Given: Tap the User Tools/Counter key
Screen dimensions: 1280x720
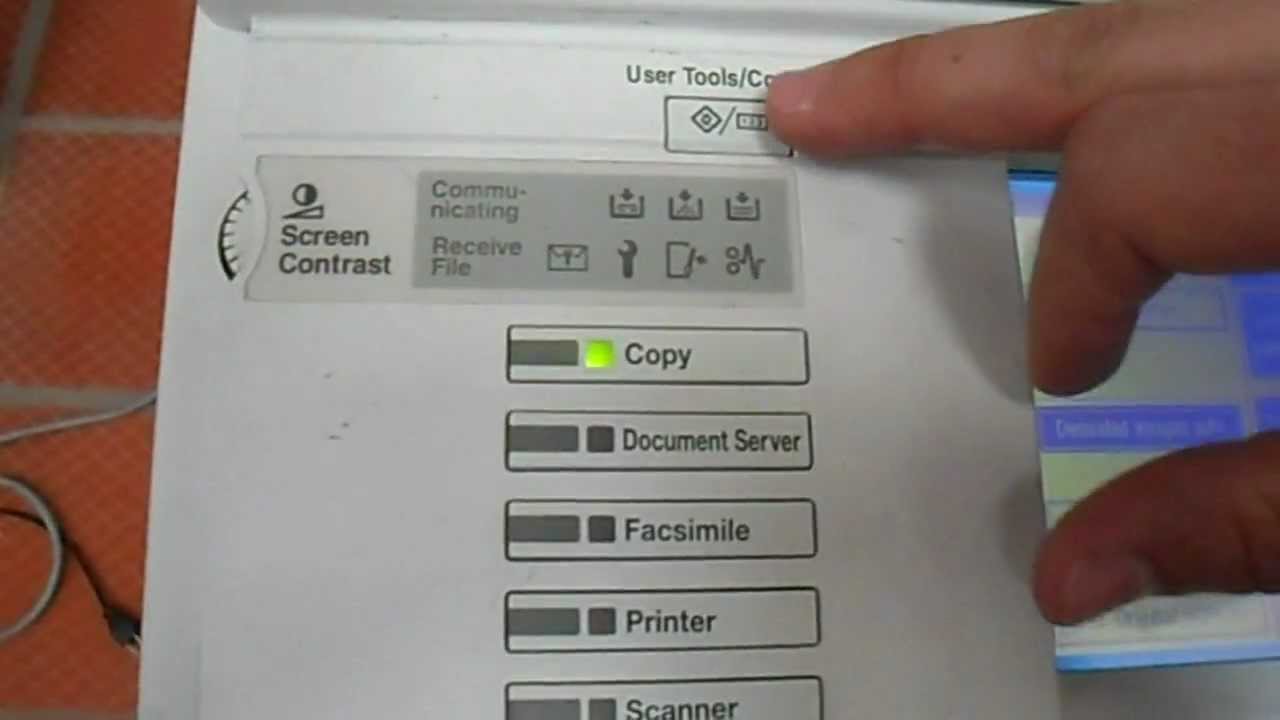Looking at the screenshot, I should tap(727, 124).
